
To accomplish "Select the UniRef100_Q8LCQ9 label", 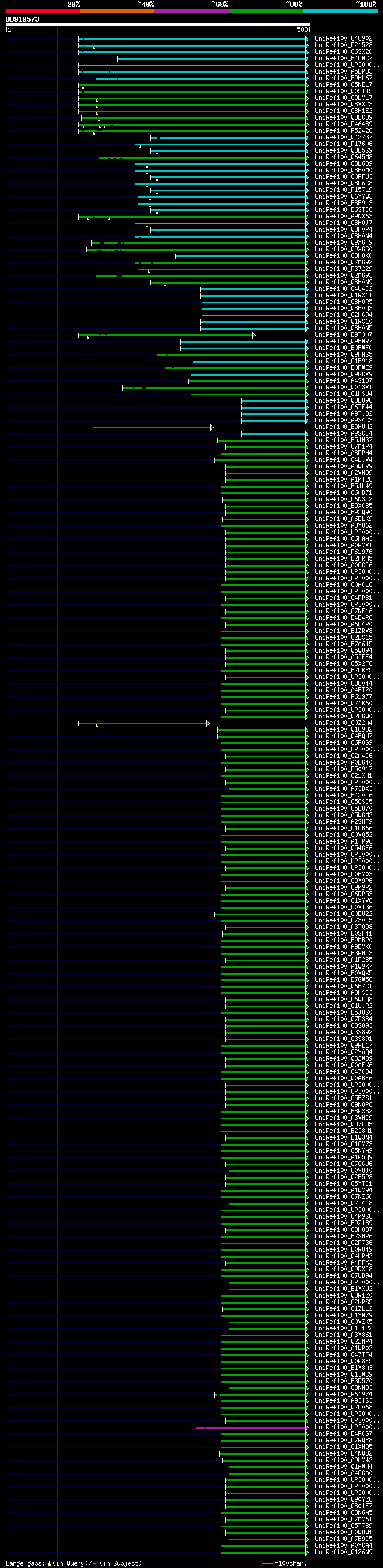I will pyautogui.click(x=344, y=118).
